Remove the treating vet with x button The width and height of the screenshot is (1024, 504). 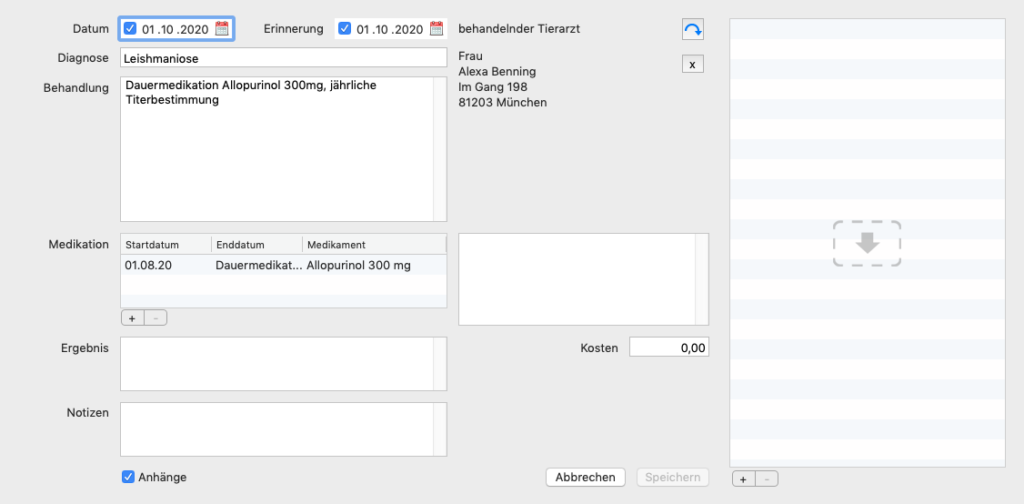click(692, 64)
